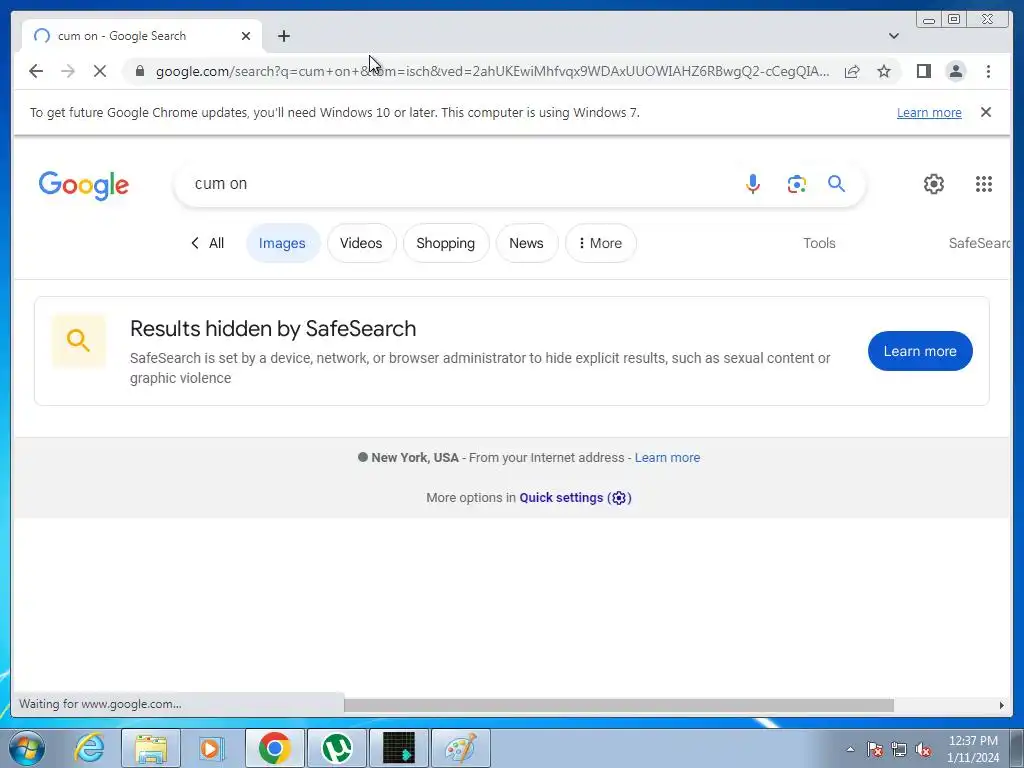Open the dark grid app taskbar icon
Image resolution: width=1024 pixels, height=768 pixels.
398,748
